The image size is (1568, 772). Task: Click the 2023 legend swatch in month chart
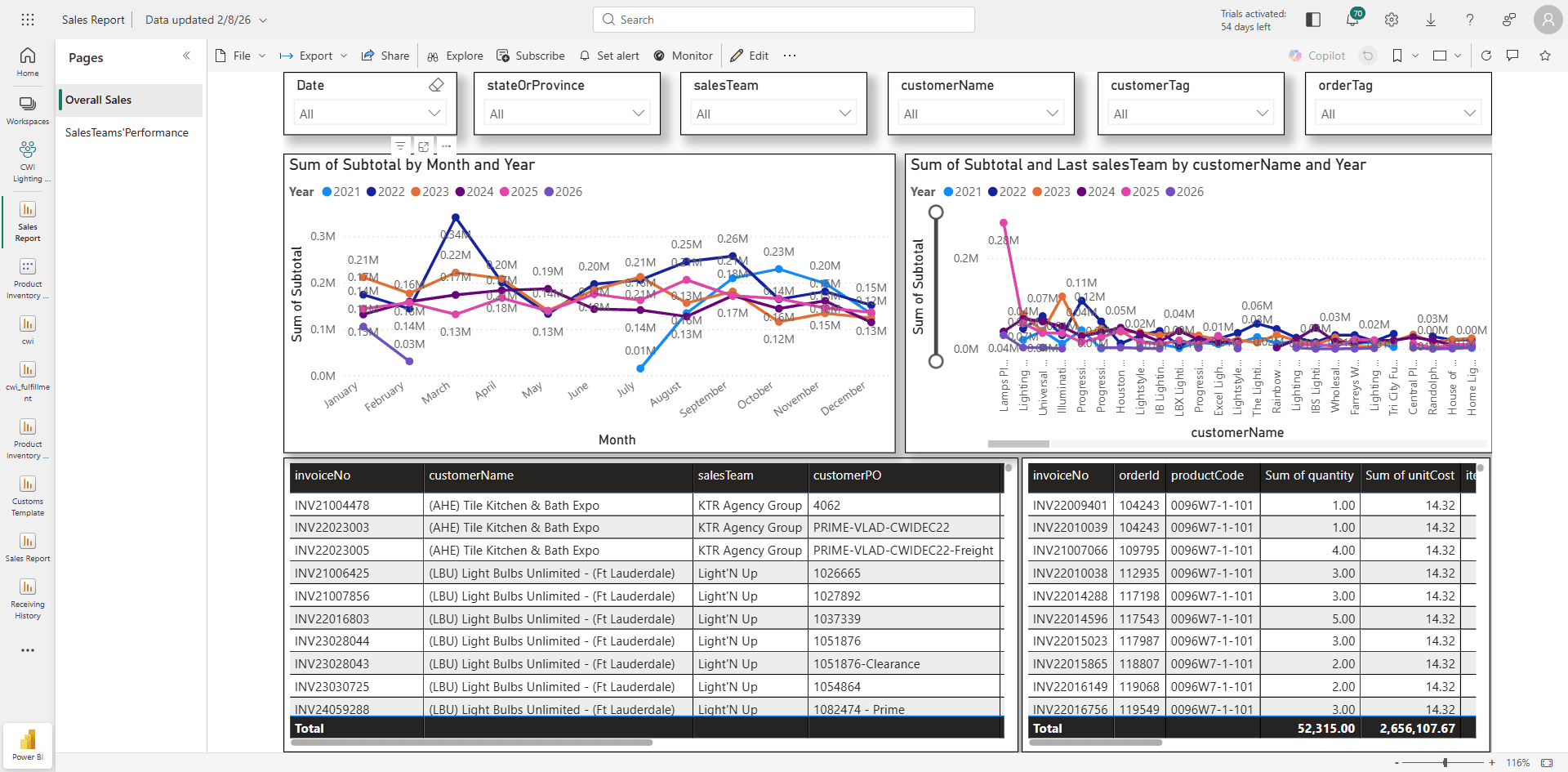point(416,192)
